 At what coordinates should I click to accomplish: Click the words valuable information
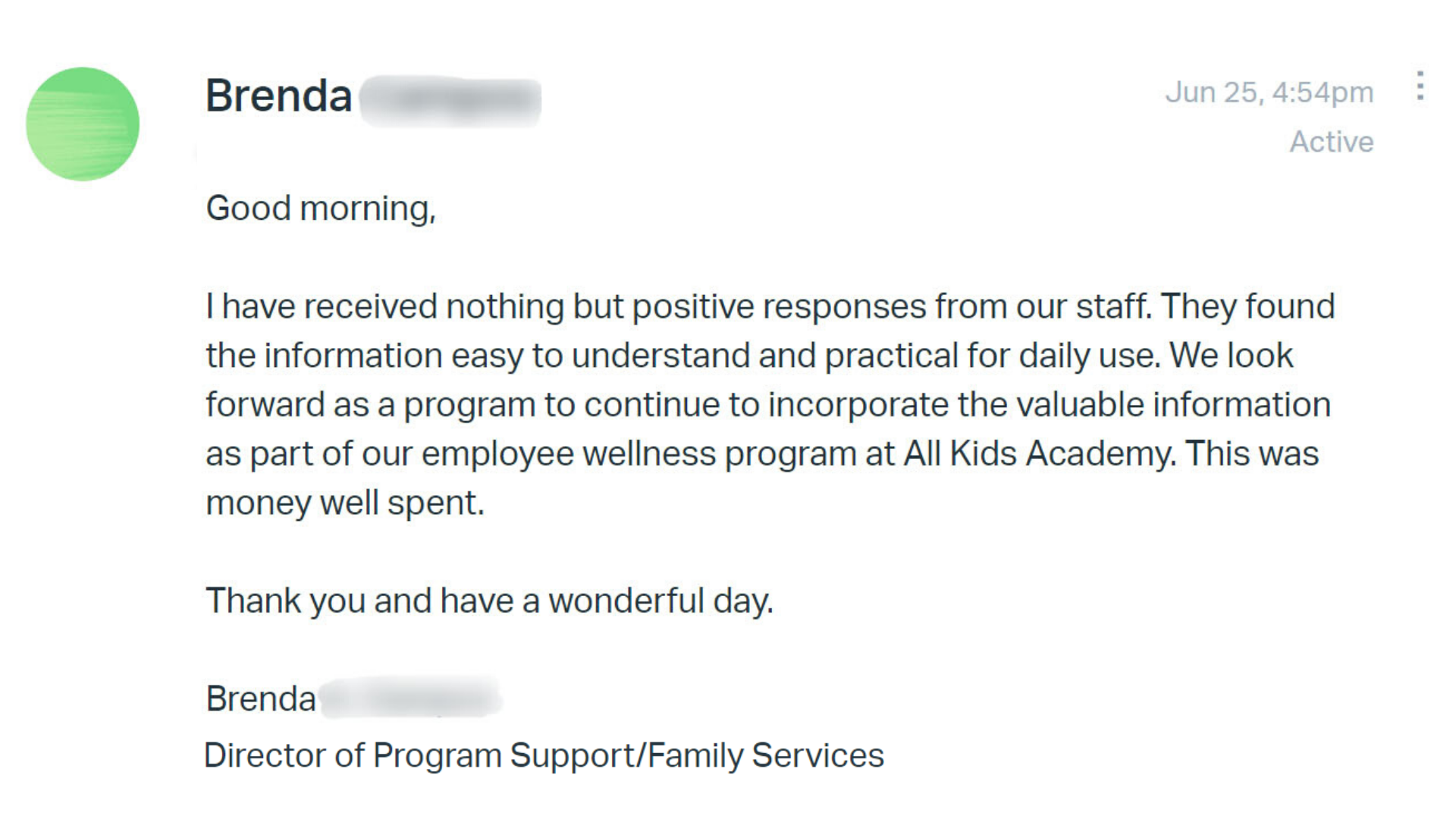coord(1173,405)
